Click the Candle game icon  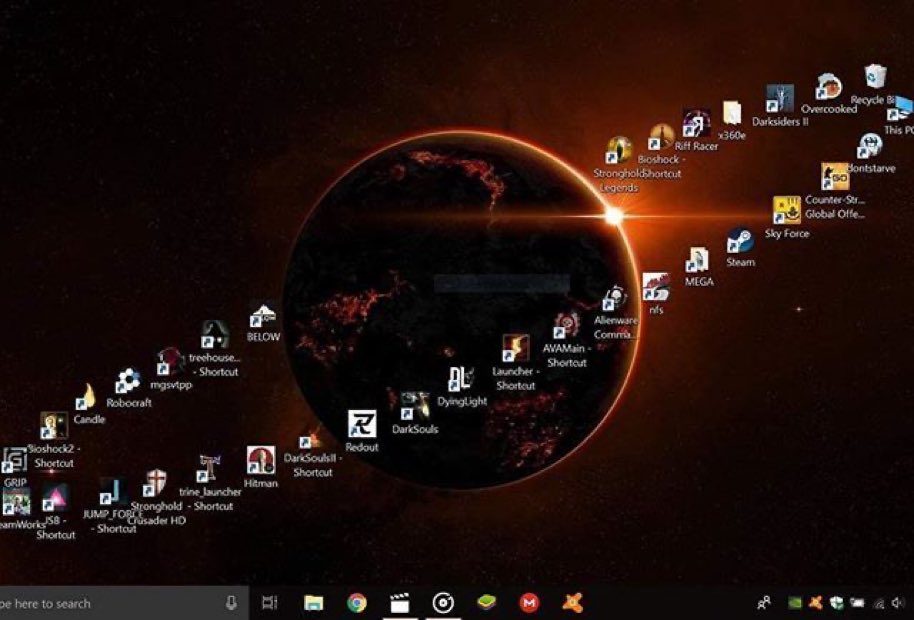pyautogui.click(x=86, y=397)
